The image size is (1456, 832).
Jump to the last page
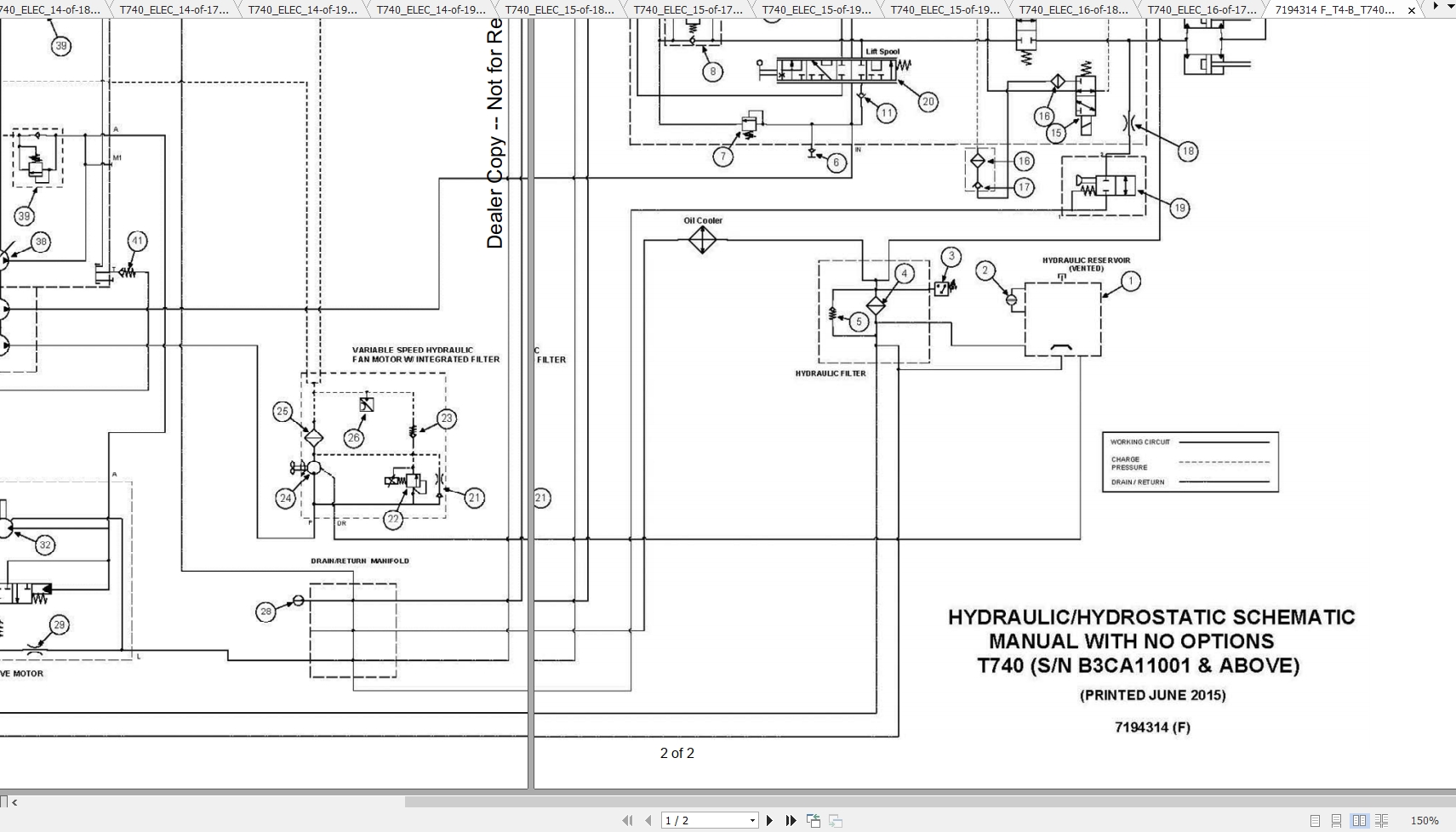[791, 820]
